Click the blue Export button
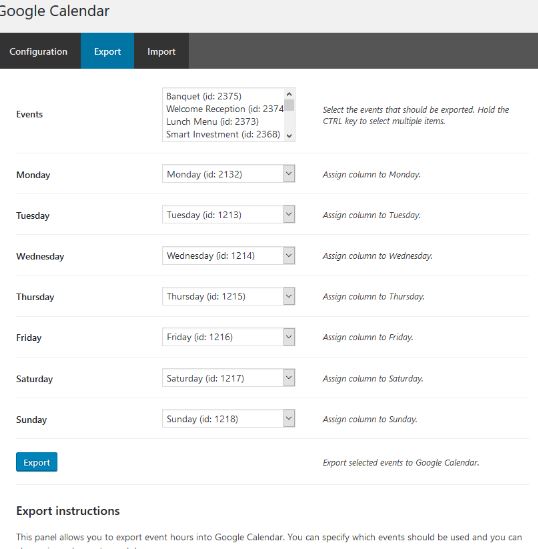The width and height of the screenshot is (538, 549). click(36, 462)
